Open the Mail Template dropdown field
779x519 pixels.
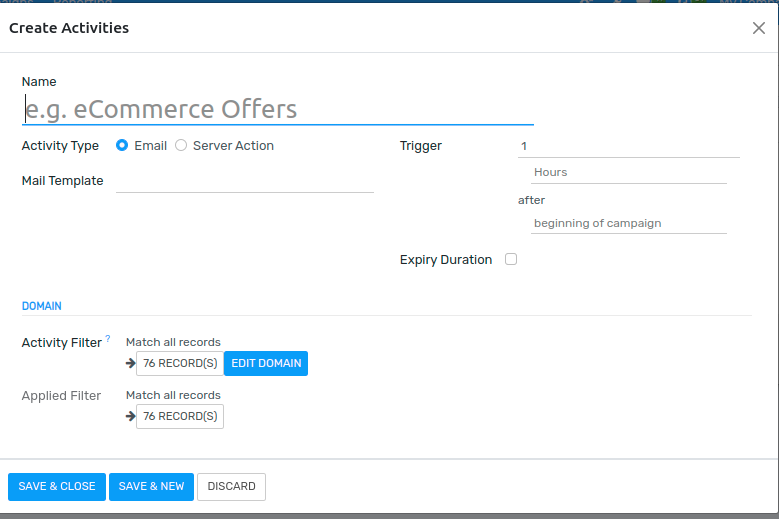pos(244,181)
